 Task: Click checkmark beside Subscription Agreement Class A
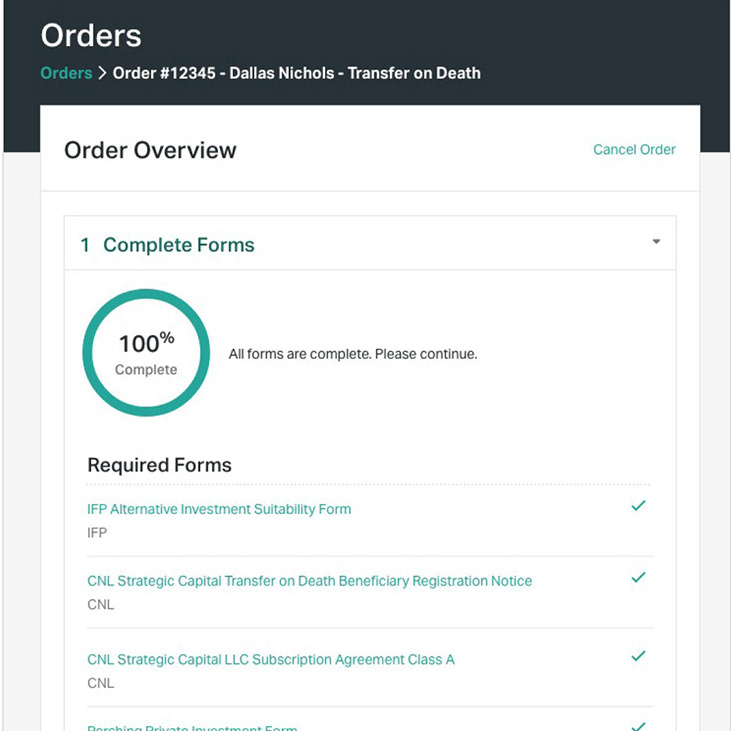638,655
